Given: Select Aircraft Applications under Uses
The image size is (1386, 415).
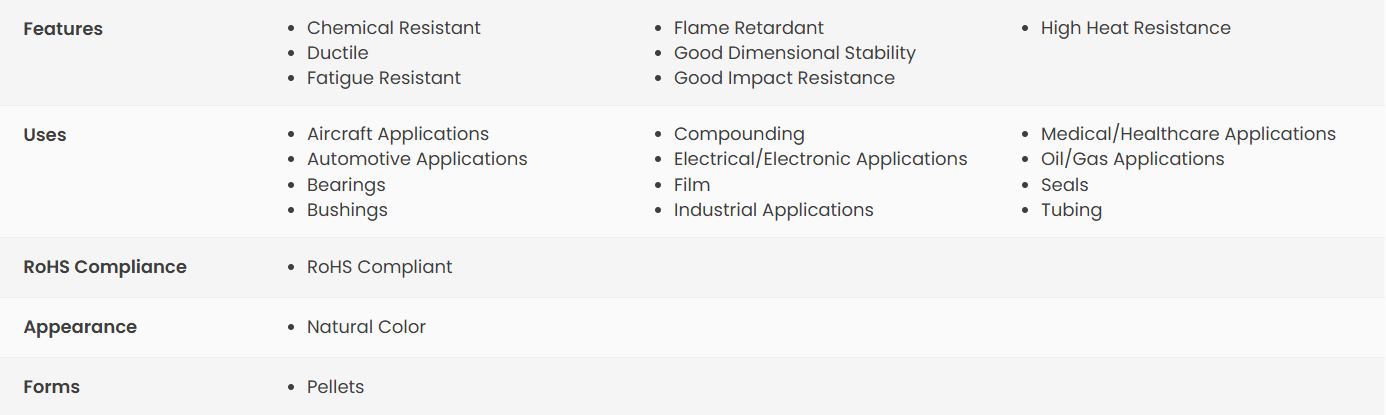Looking at the screenshot, I should click(398, 134).
